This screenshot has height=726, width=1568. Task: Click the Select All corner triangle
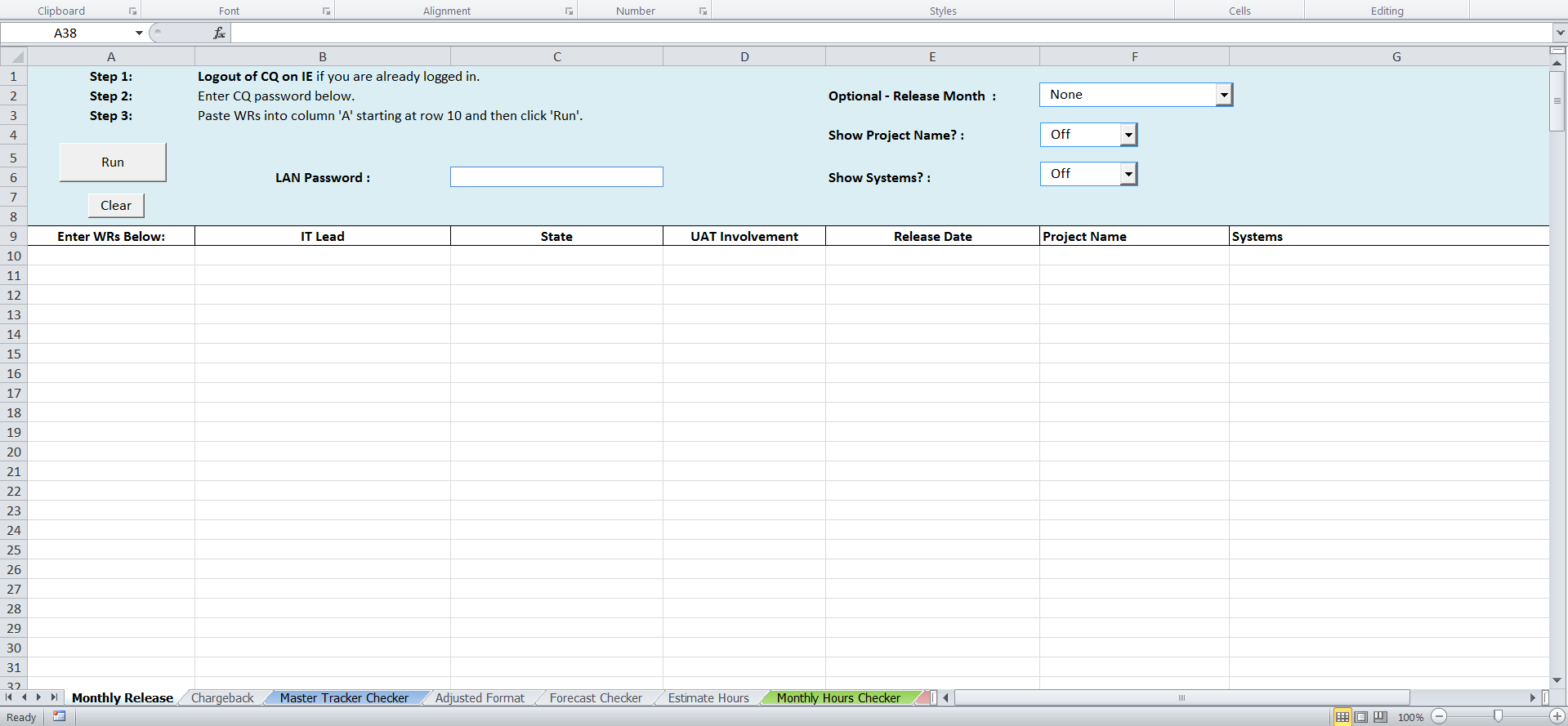14,56
